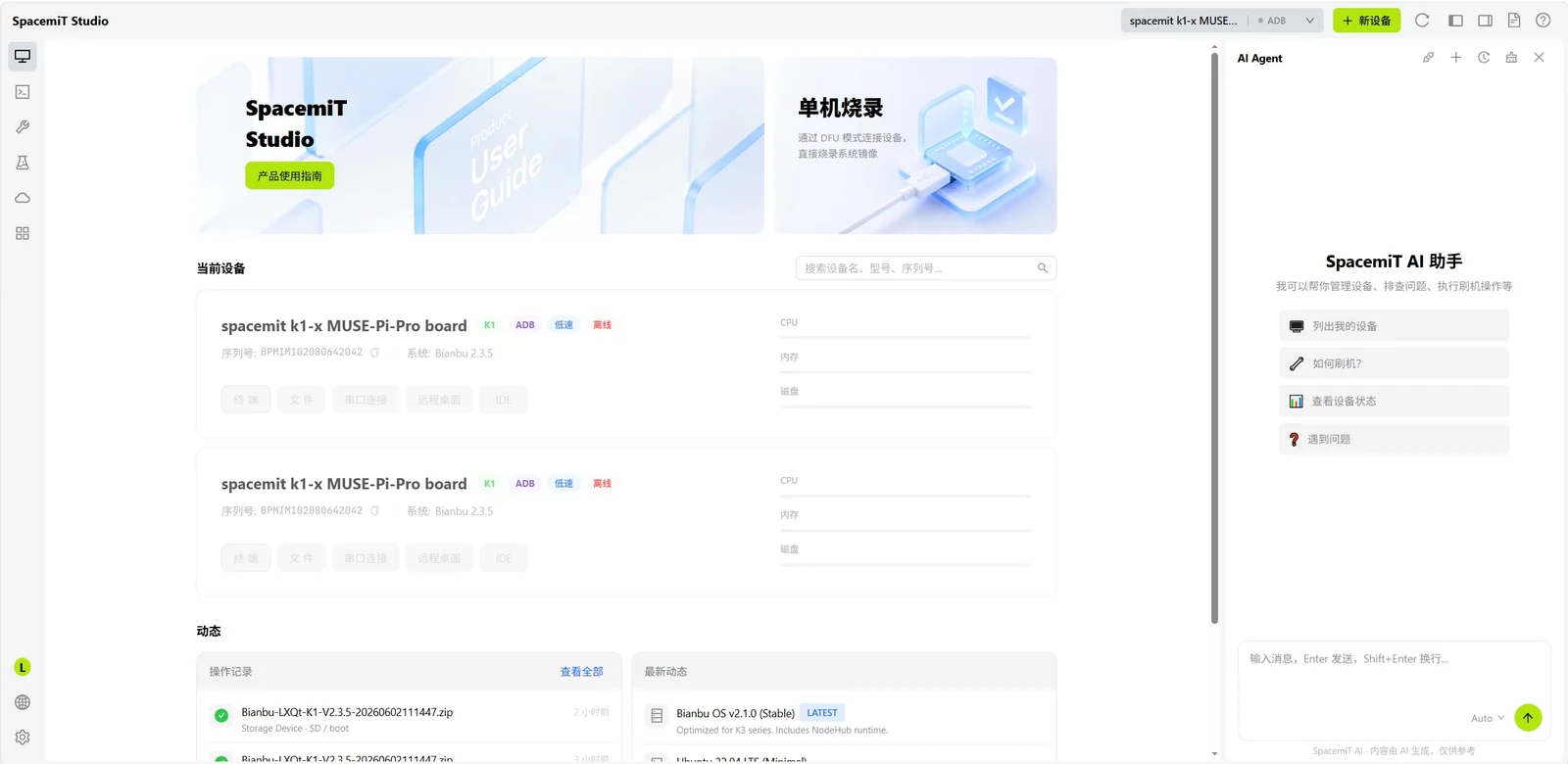Select the second spacemit k1-x MUSE-Pi-Pro board title
This screenshot has height=764, width=1568.
pyautogui.click(x=344, y=484)
